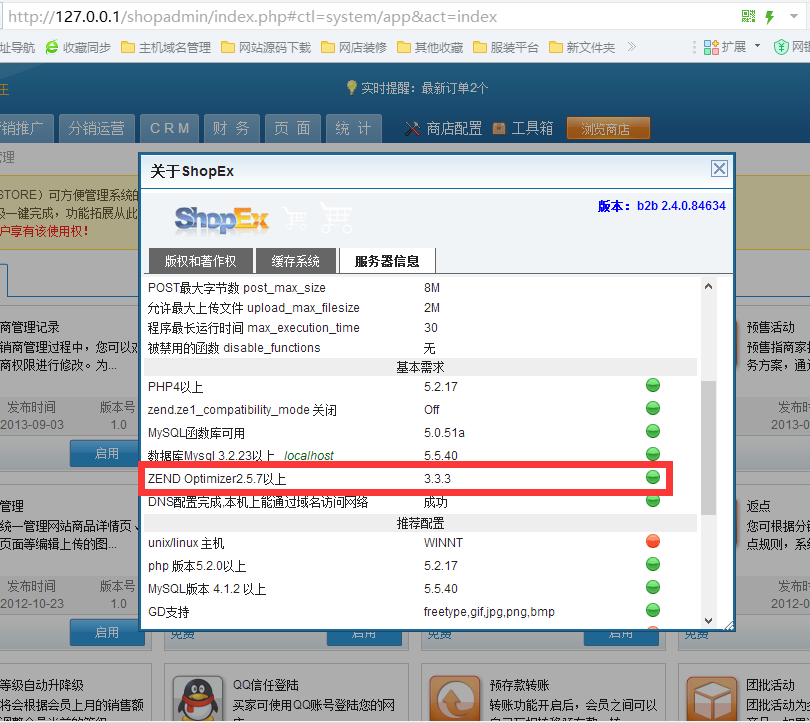
Task: Switch to 缓存系统 tab
Action: pyautogui.click(x=295, y=261)
